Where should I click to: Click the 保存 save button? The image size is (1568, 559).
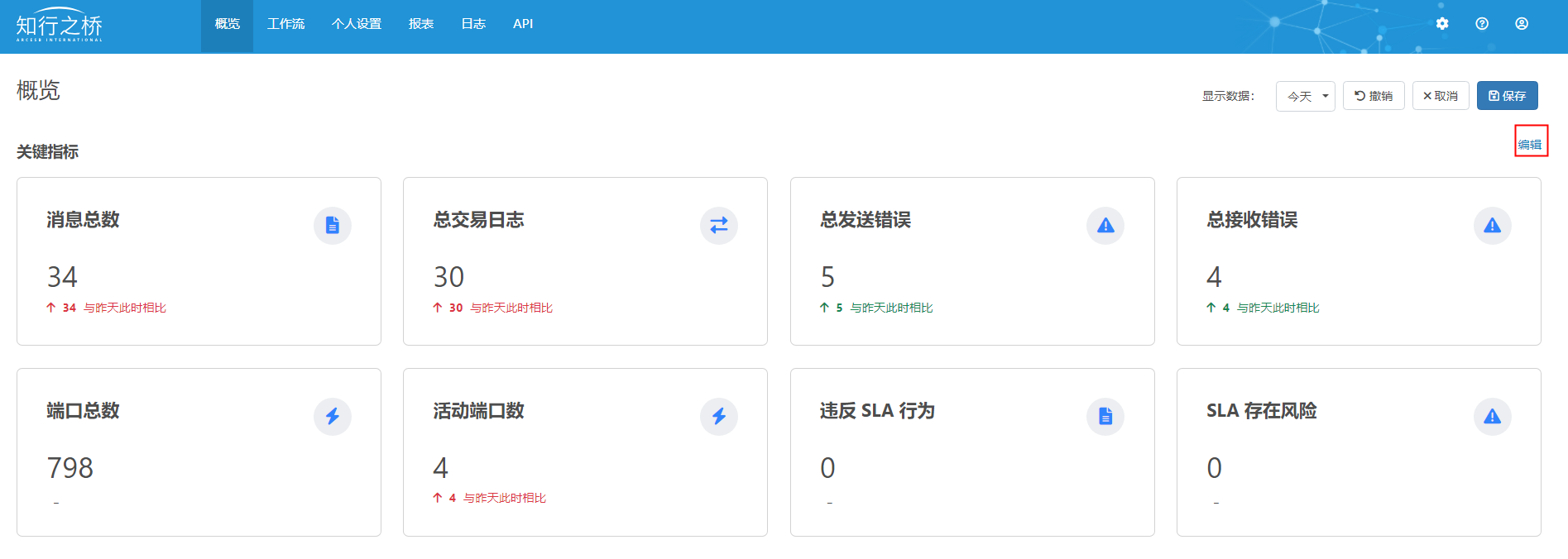(1508, 96)
